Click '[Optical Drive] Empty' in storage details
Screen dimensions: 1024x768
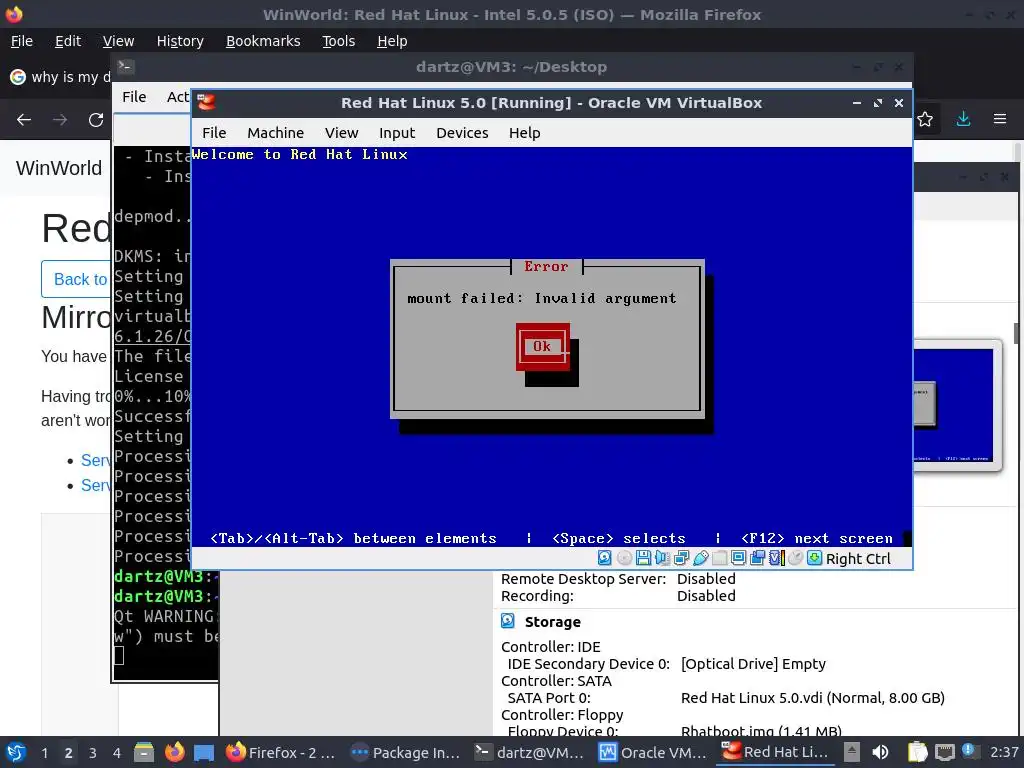(753, 664)
